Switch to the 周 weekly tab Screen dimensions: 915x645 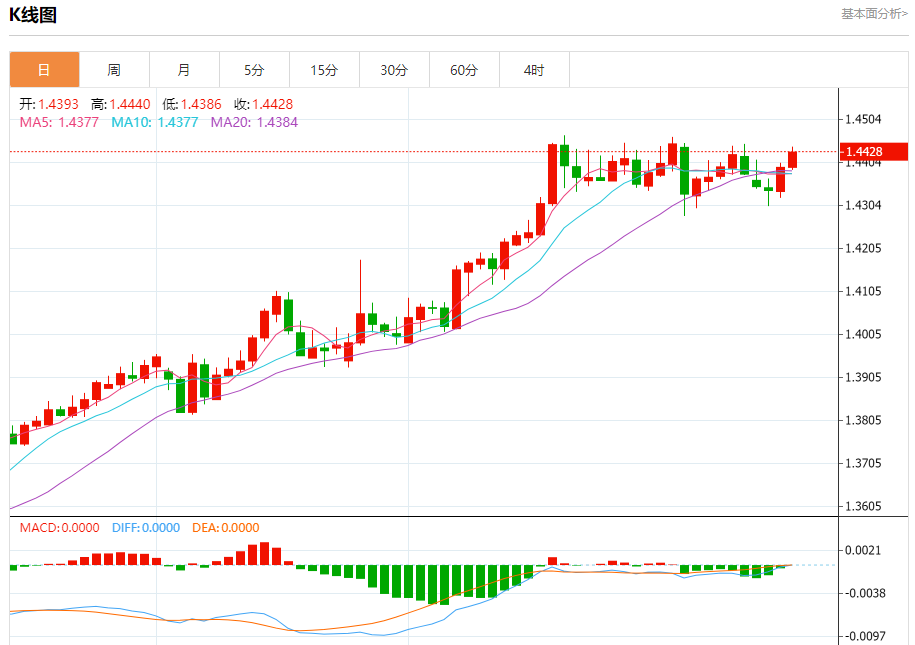tap(114, 70)
